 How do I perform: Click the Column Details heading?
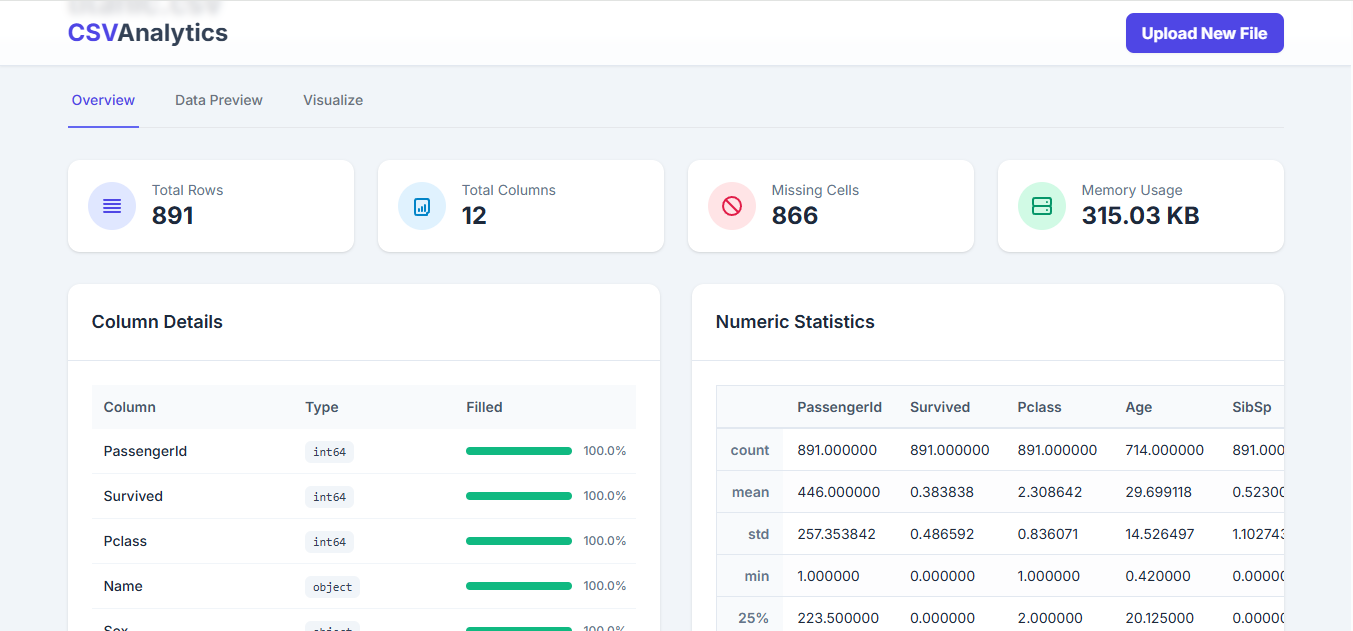coord(157,322)
